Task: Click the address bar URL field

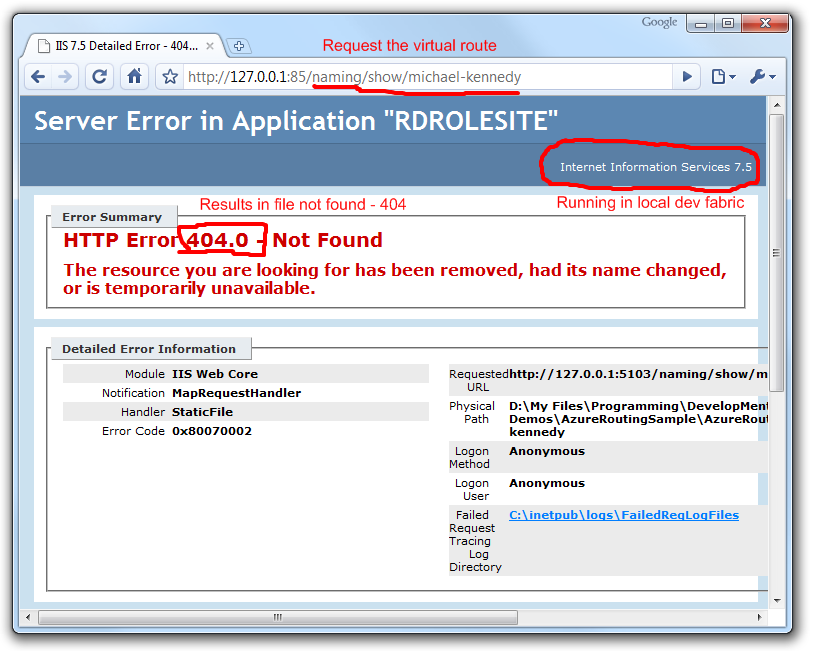Action: point(420,77)
